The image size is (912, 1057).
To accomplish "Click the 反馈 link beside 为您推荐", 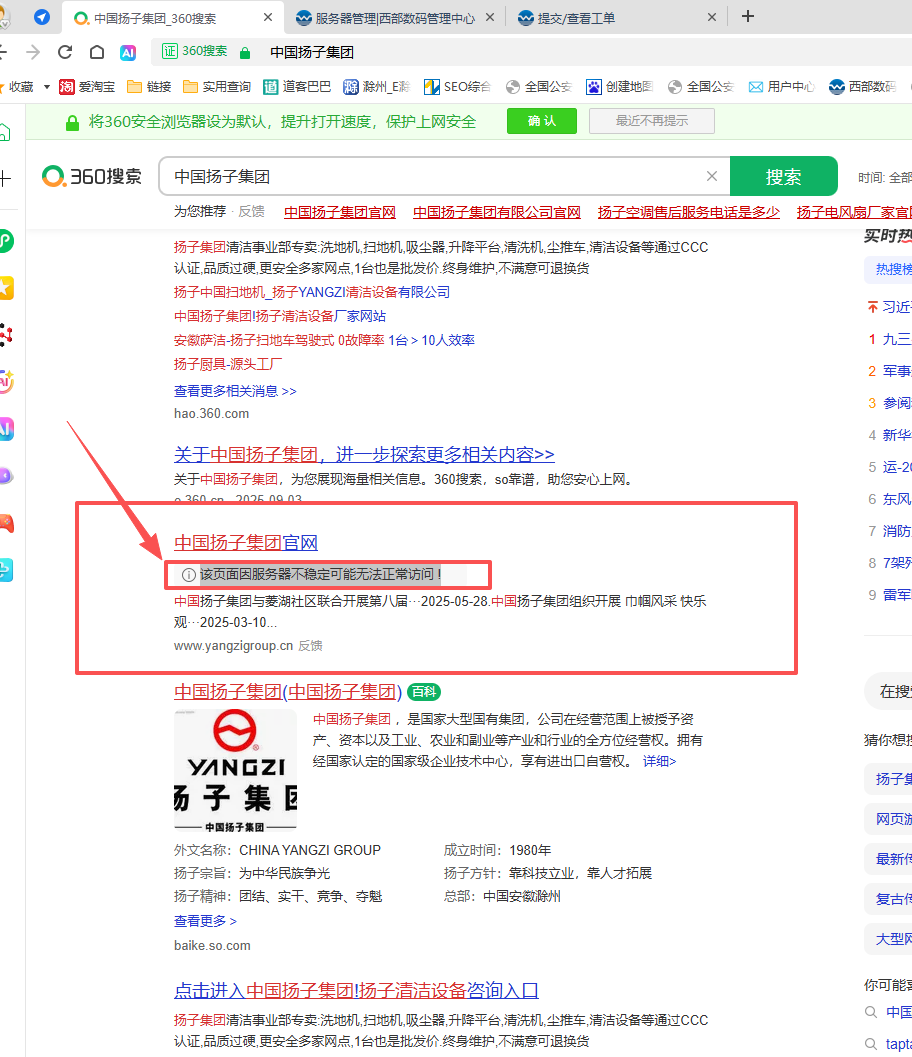I will tap(251, 212).
